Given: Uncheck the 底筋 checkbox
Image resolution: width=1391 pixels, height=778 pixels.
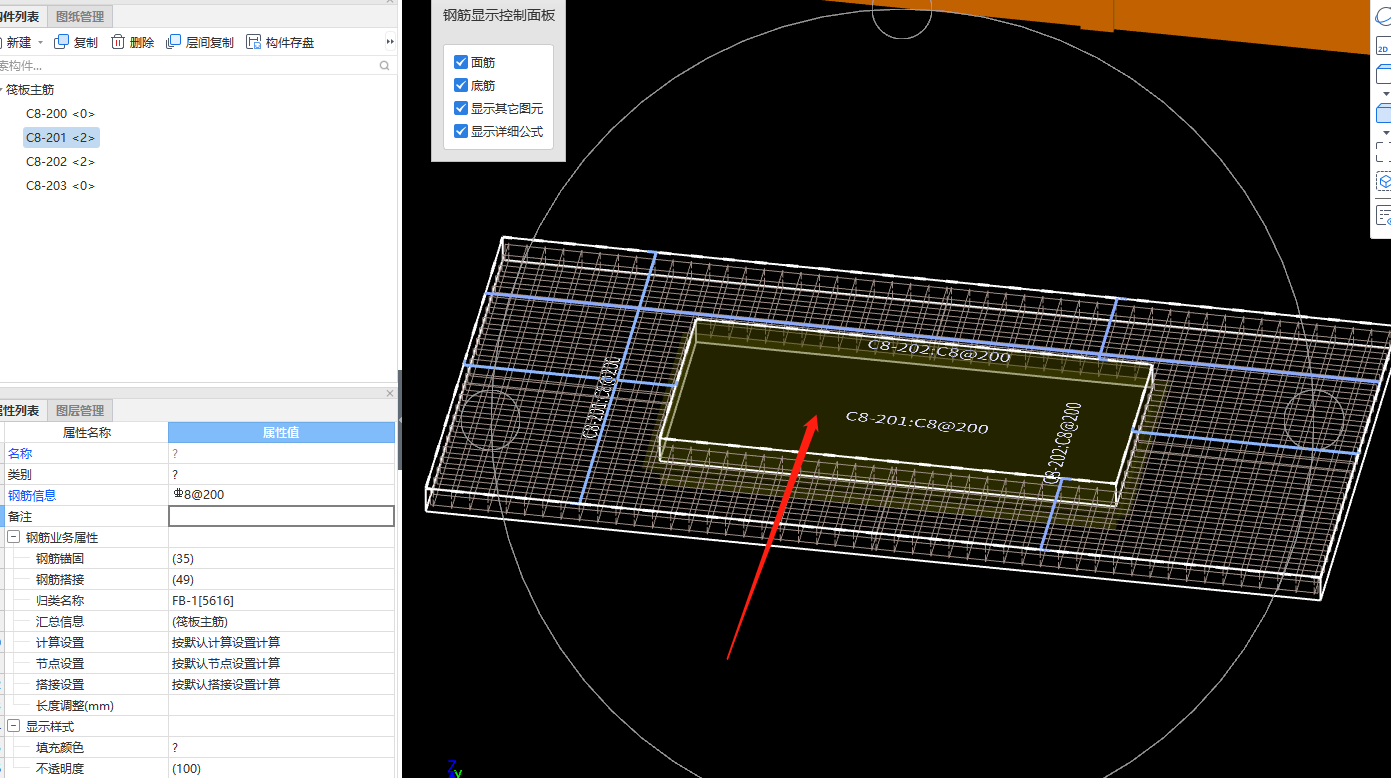Looking at the screenshot, I should tap(461, 85).
